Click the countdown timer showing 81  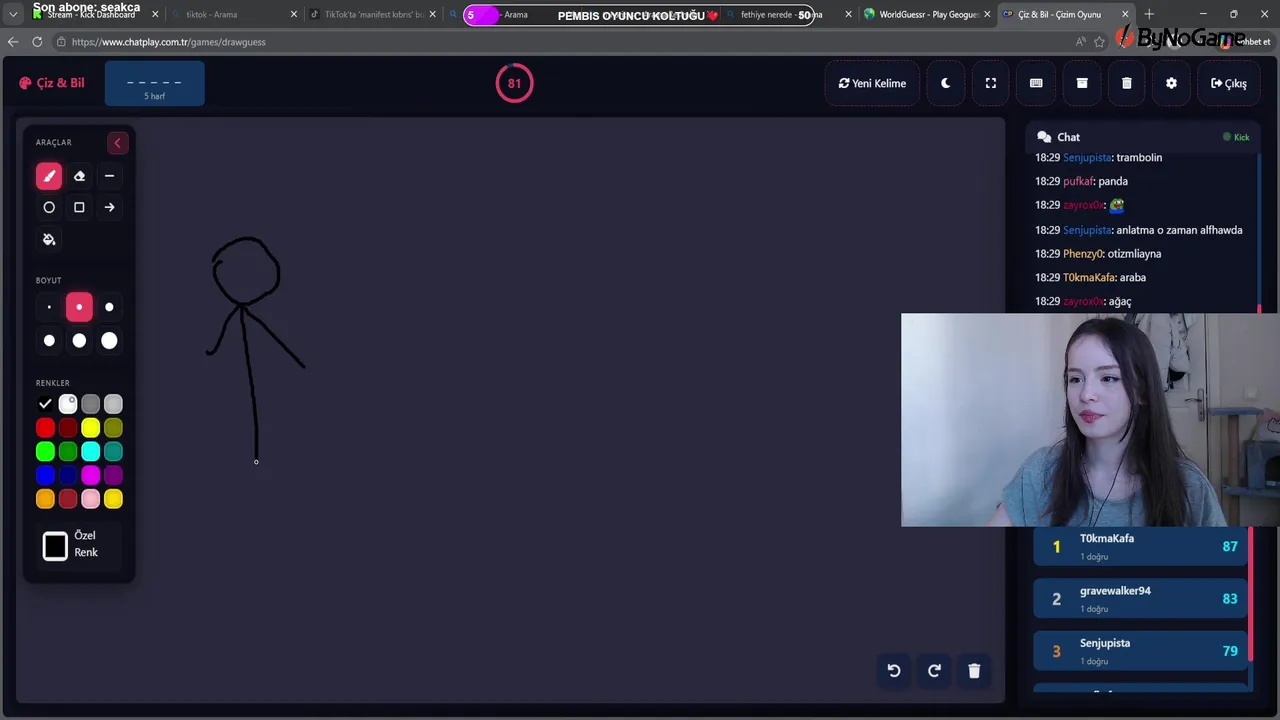514,83
